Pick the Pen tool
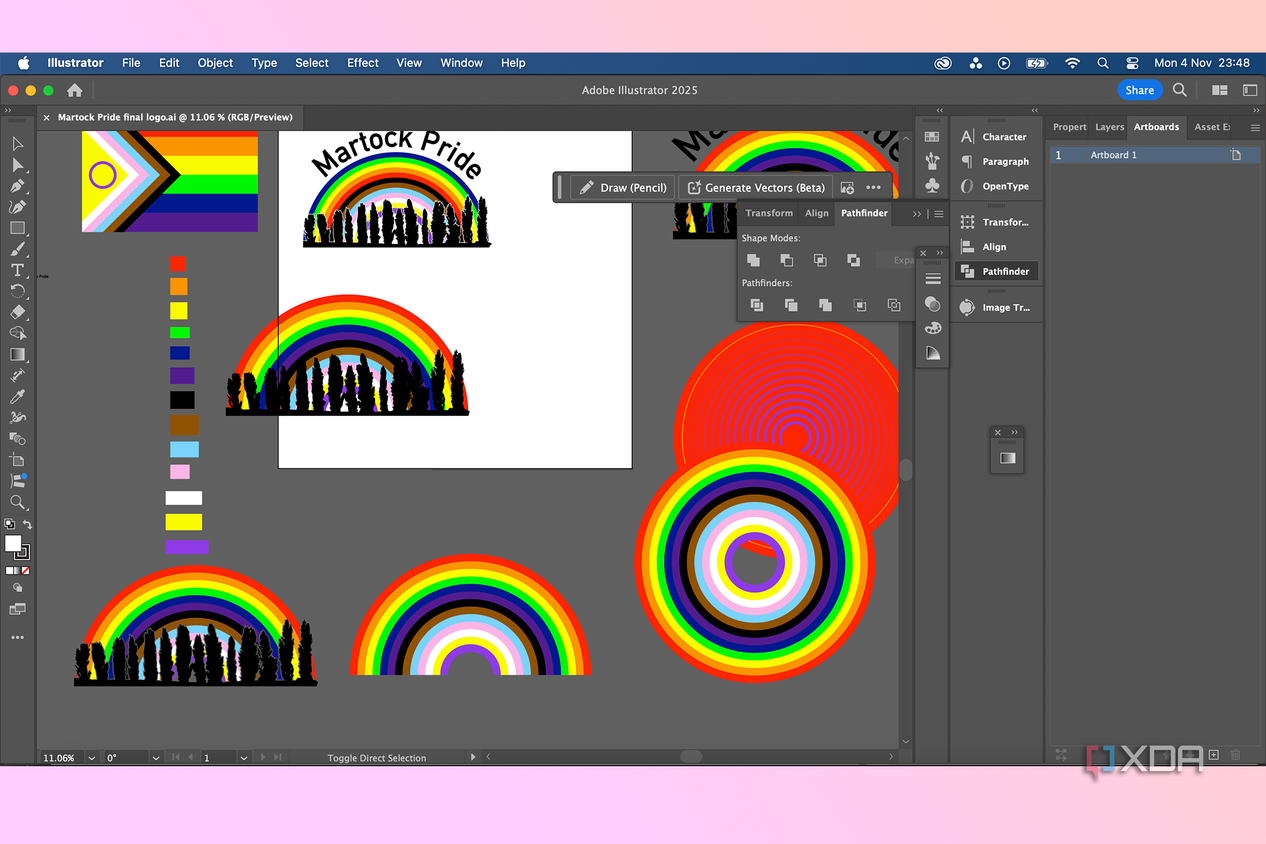1266x844 pixels. tap(17, 186)
